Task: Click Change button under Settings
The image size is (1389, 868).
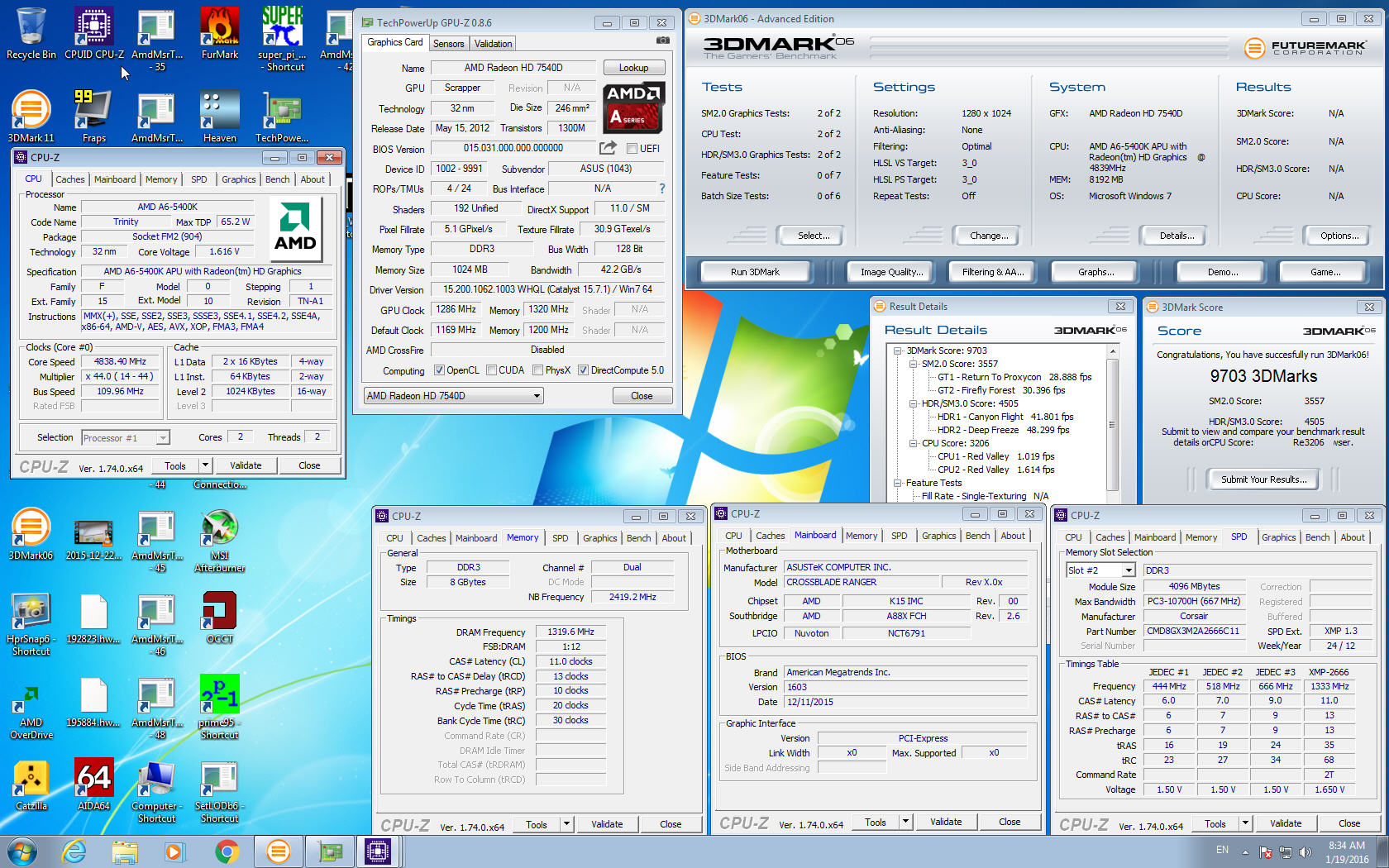Action: pyautogui.click(x=989, y=236)
